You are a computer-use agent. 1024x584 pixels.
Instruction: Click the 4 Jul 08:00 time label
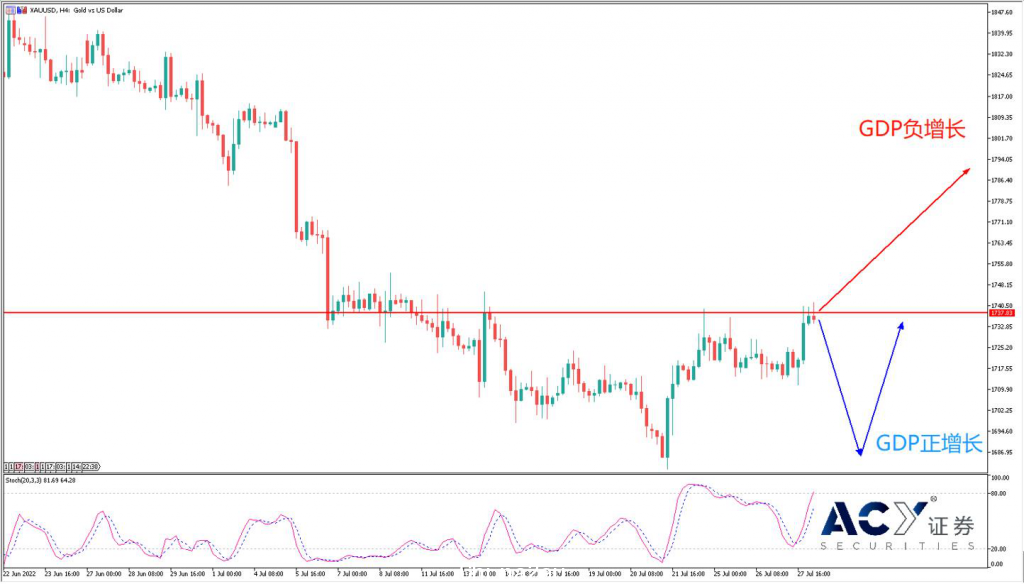click(268, 574)
